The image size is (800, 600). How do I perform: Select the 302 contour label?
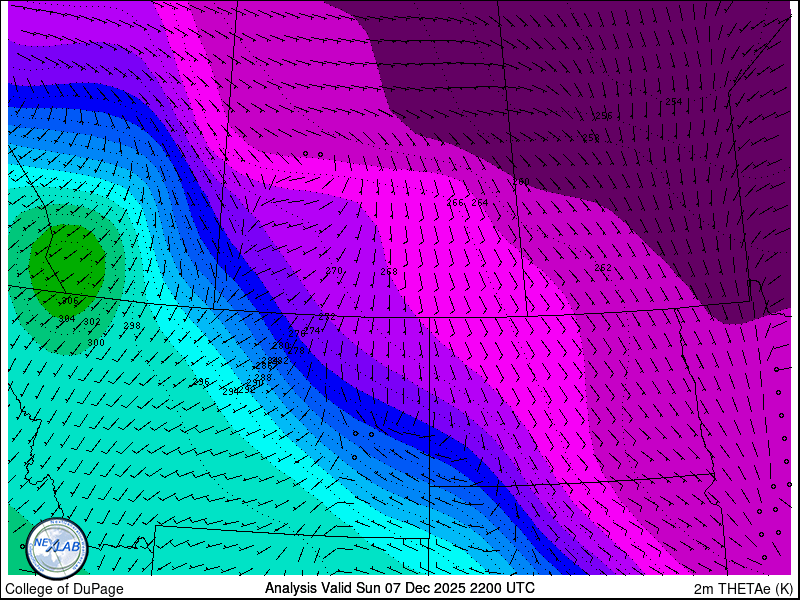point(92,322)
